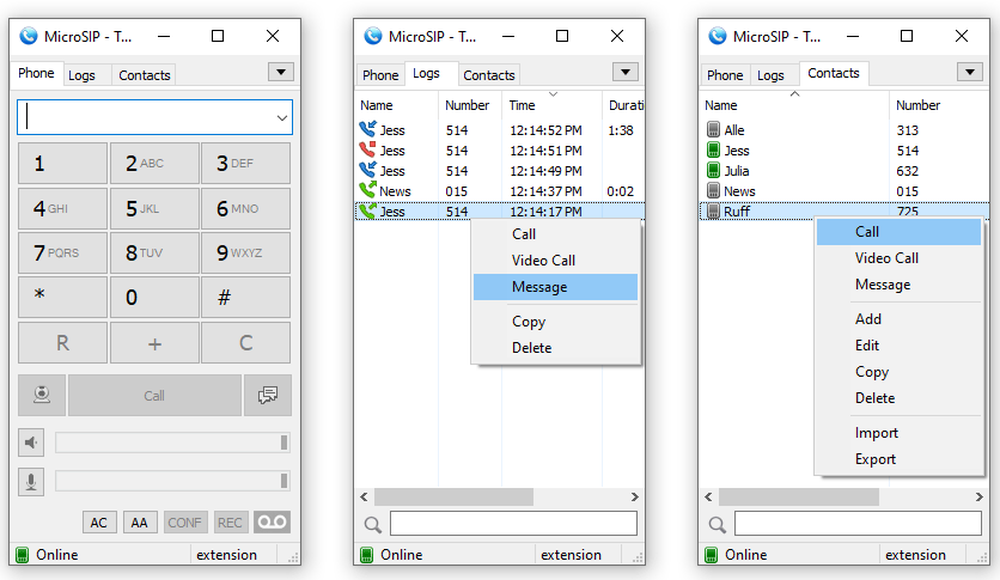Click the green Online status indicator
The width and height of the screenshot is (1000, 580).
coord(24,554)
